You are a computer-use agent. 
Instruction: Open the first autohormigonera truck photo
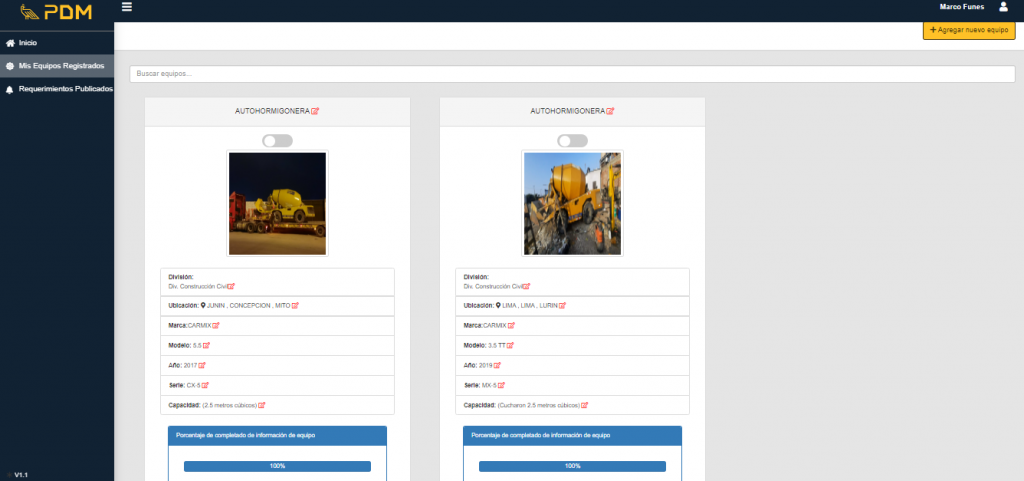click(277, 204)
